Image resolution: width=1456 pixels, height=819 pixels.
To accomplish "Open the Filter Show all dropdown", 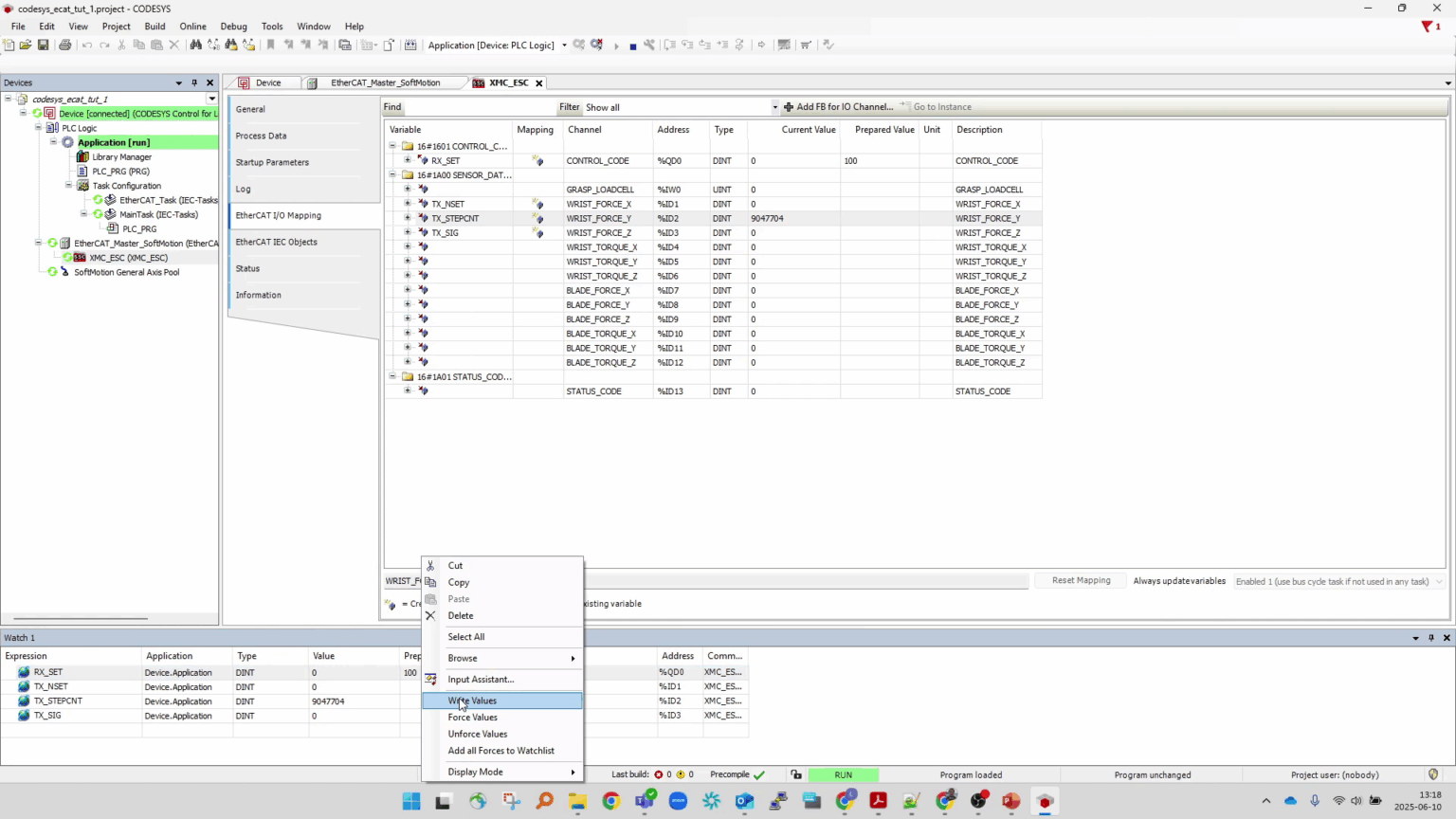I will (774, 107).
